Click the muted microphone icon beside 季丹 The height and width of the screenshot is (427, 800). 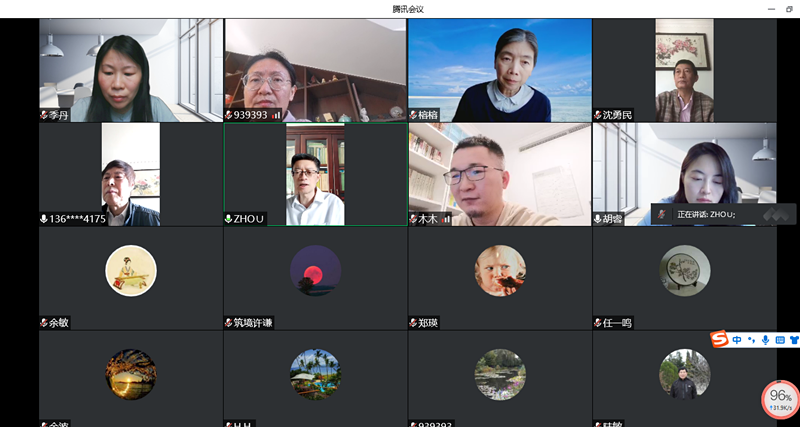pyautogui.click(x=44, y=115)
